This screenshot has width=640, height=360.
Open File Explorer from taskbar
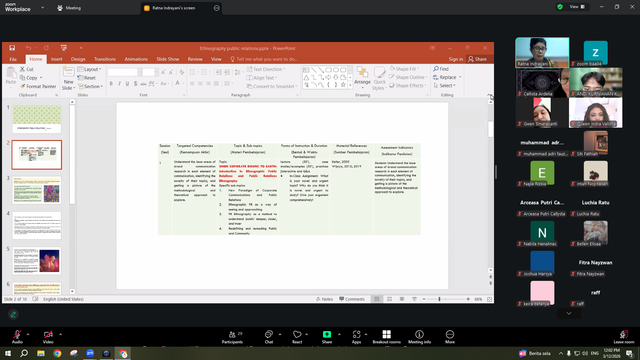[x=41, y=353]
